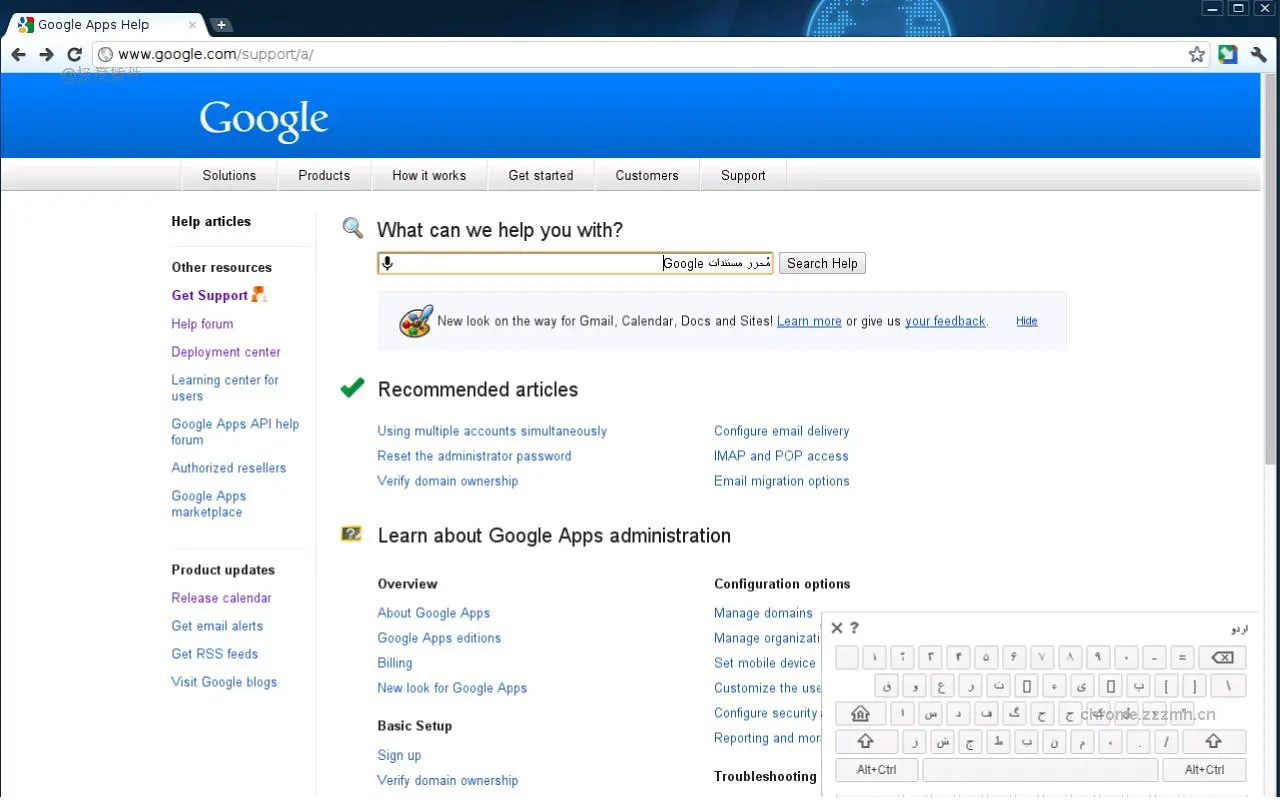Click the browser forward arrow
This screenshot has width=1280, height=800.
(46, 54)
